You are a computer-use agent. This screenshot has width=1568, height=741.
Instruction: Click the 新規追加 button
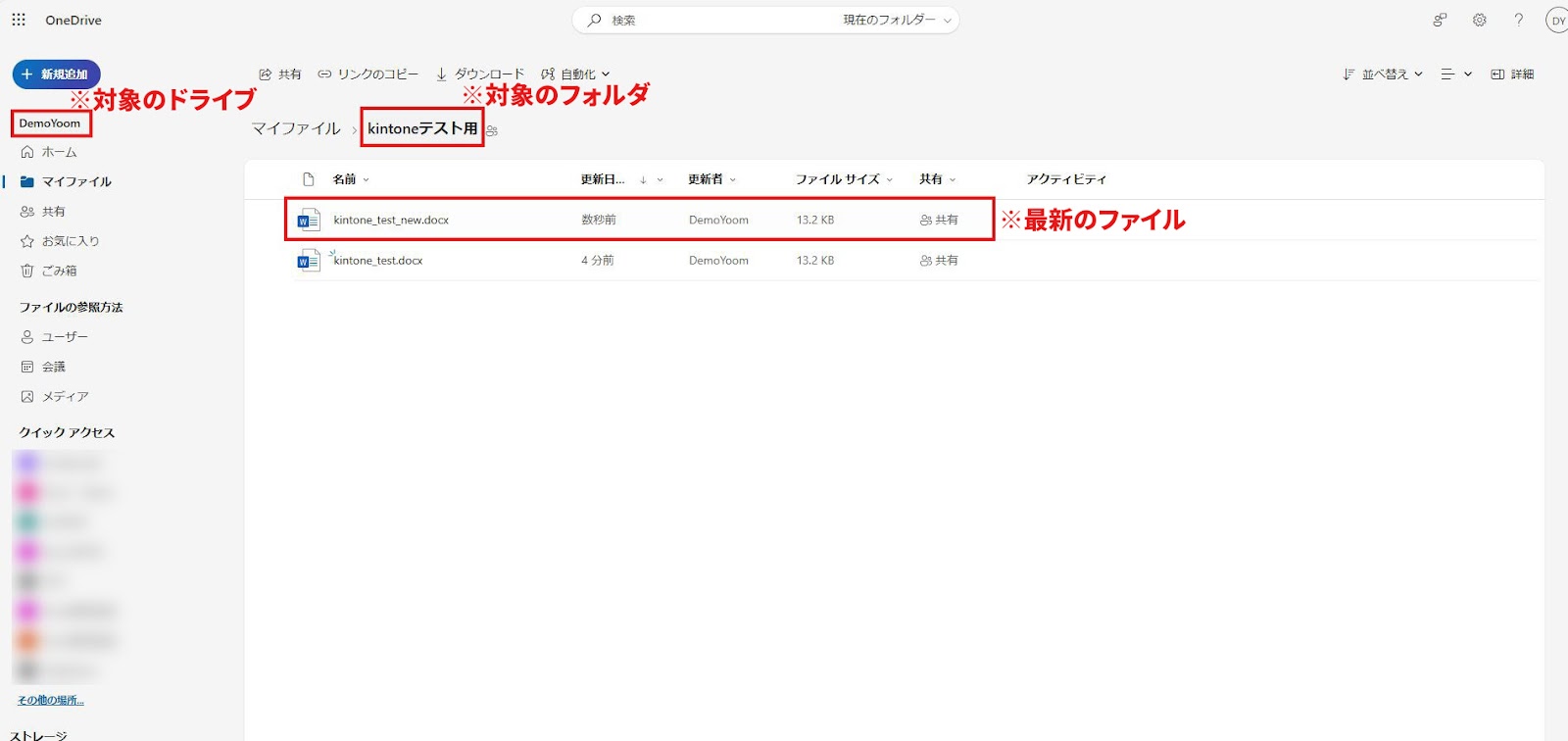[x=56, y=74]
